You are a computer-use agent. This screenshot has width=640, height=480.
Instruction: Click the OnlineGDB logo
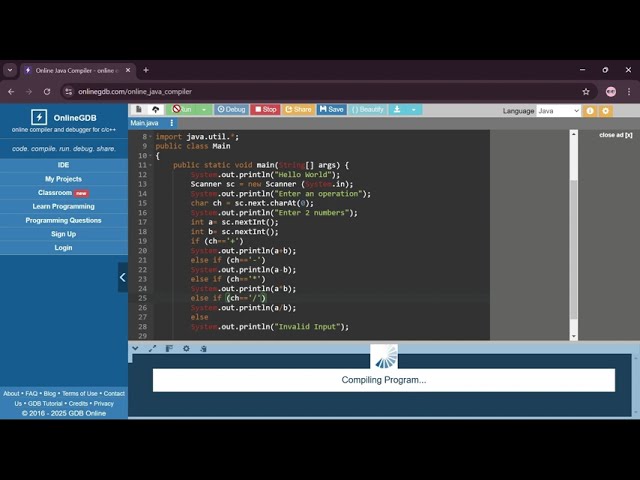tap(64, 118)
